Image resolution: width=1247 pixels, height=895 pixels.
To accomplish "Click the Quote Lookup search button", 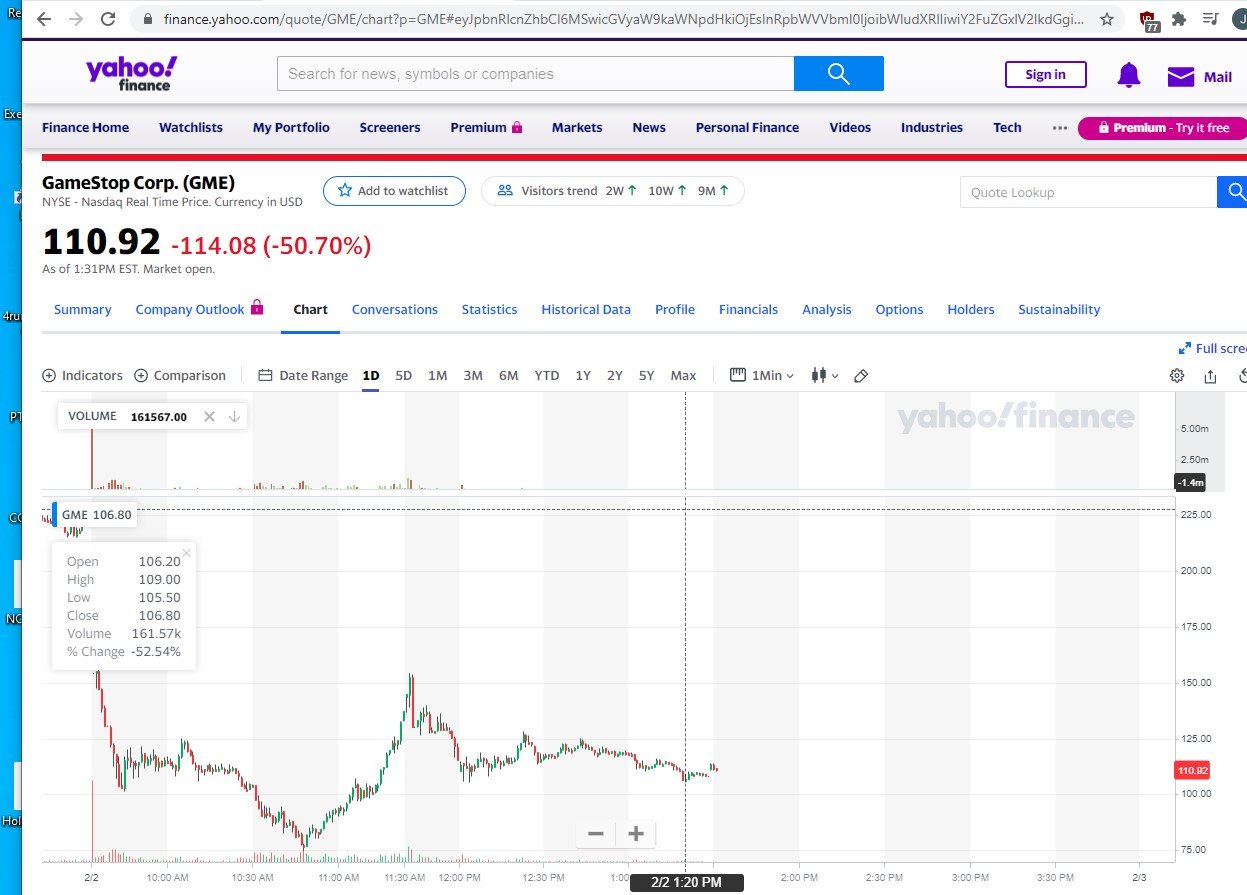I will (1233, 192).
